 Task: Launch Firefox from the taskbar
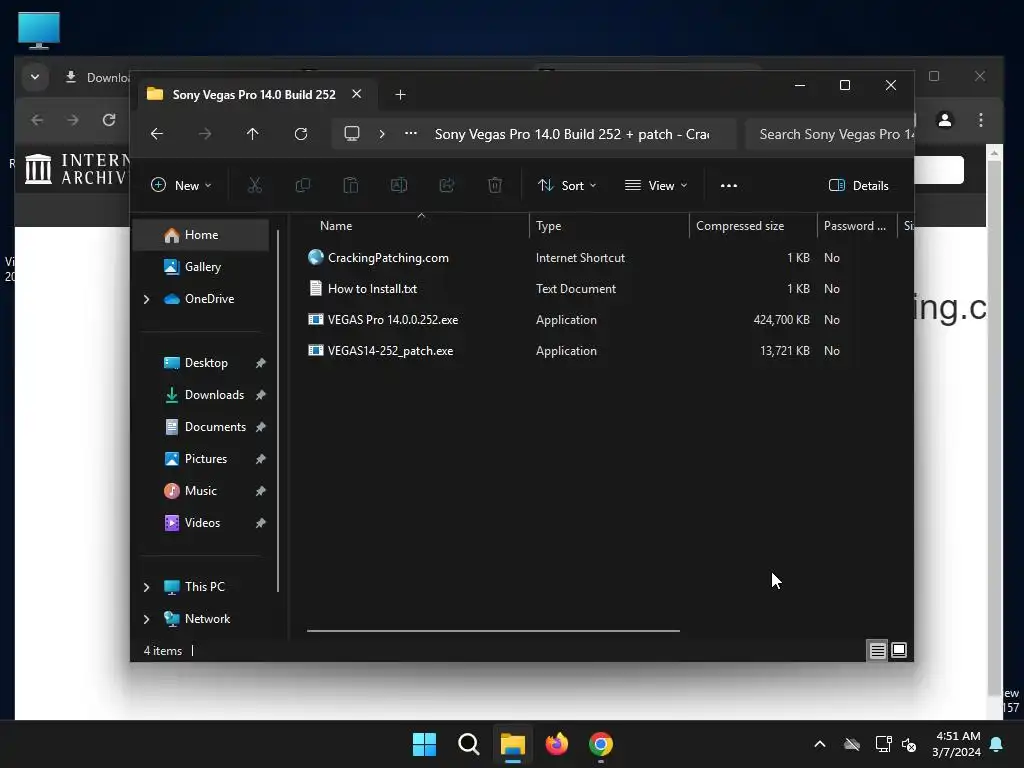557,744
